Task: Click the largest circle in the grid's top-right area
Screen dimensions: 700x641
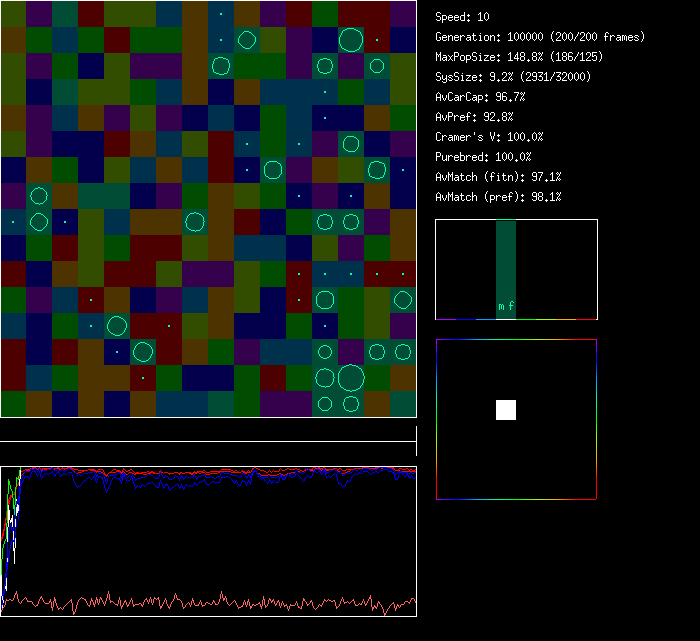Action: pos(350,40)
